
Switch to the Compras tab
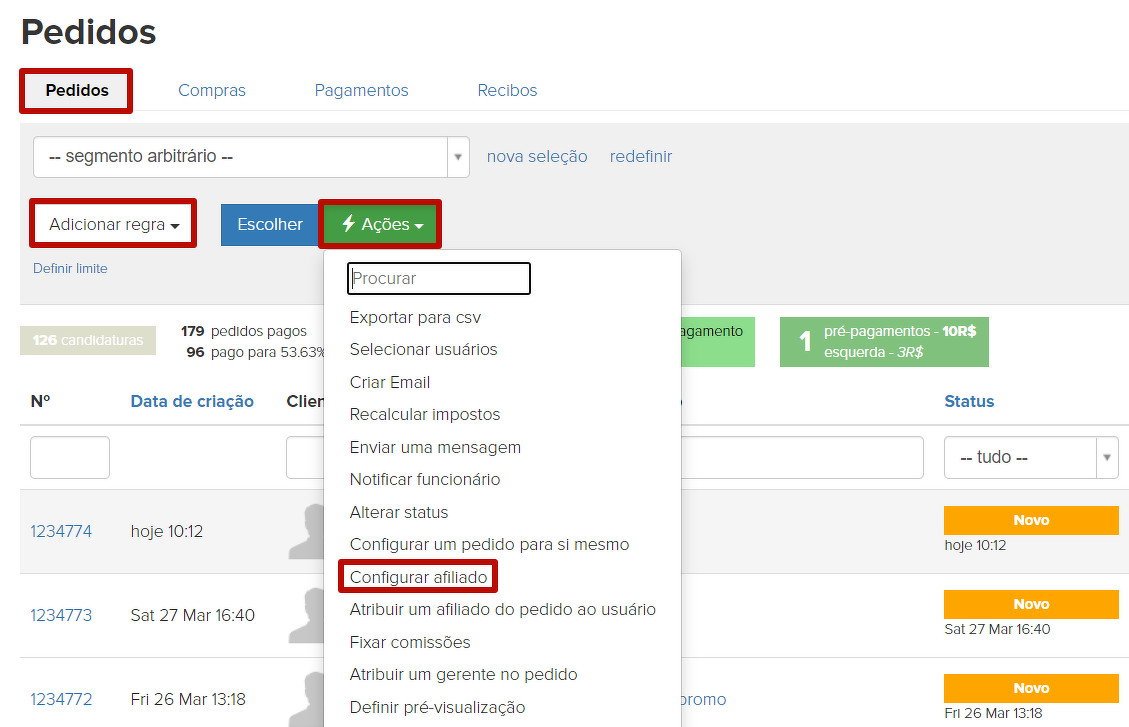point(211,90)
